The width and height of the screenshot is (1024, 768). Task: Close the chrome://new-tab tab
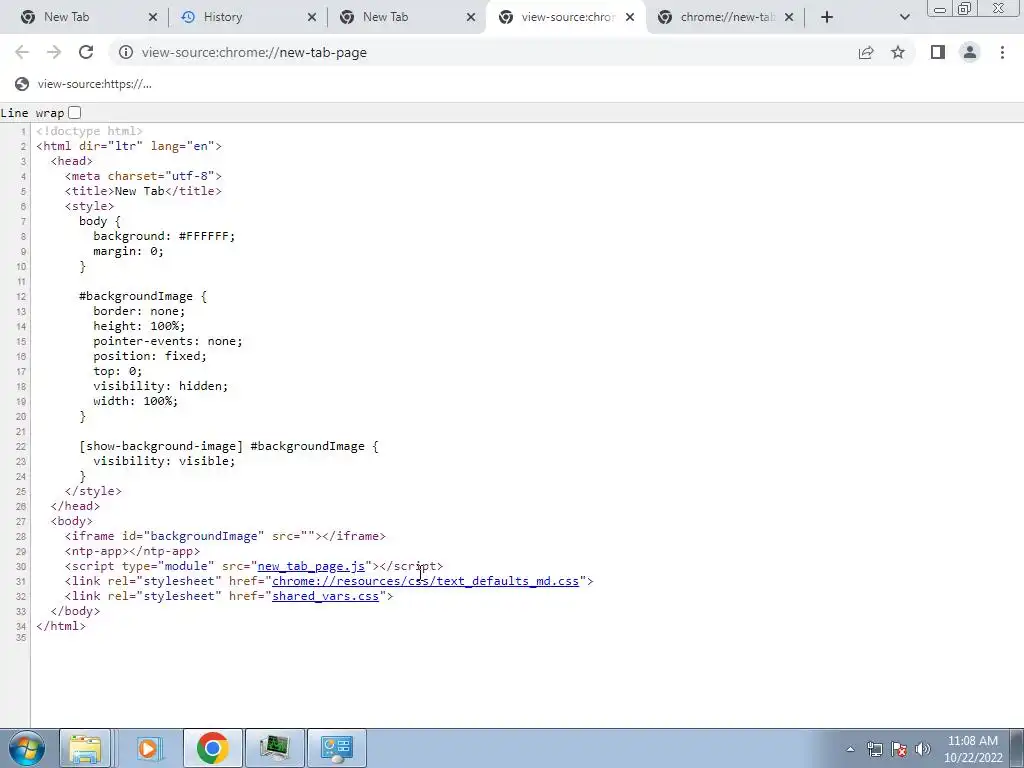tap(789, 17)
